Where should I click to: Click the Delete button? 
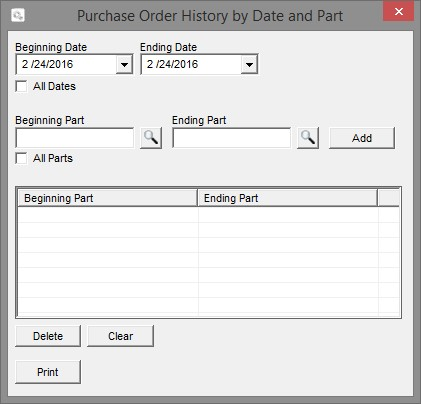coord(48,336)
